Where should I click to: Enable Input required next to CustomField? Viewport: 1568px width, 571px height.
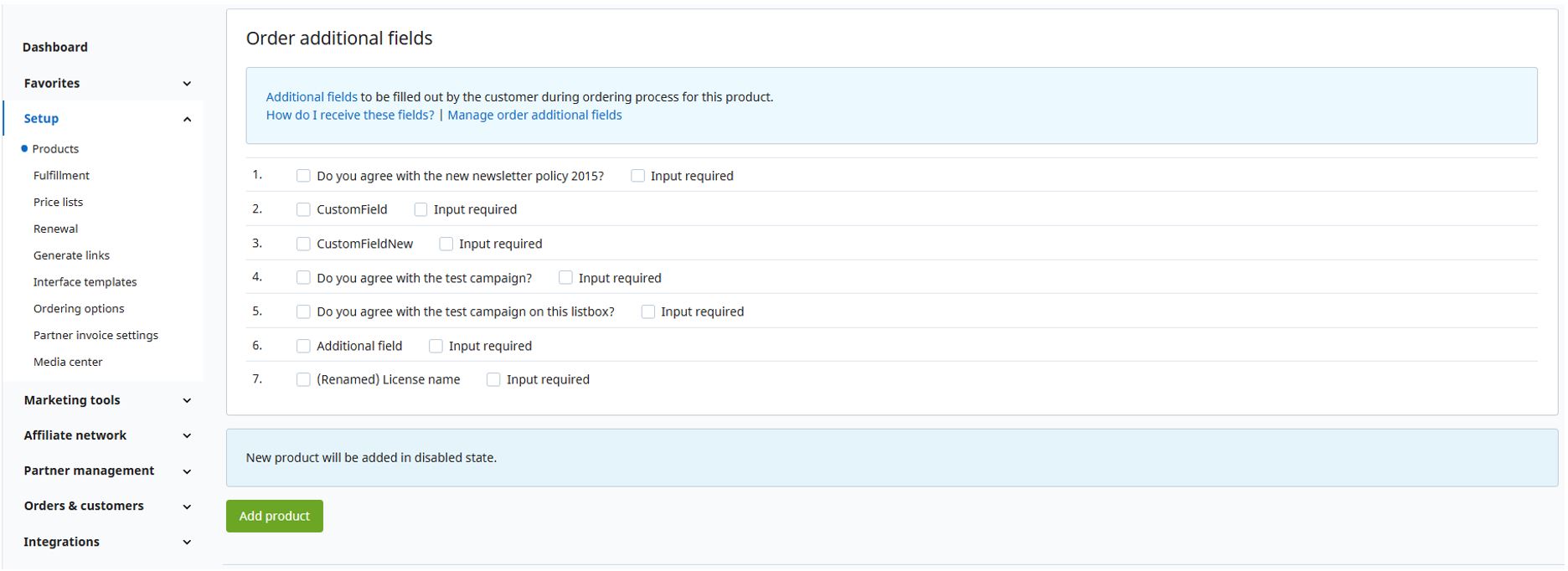[420, 209]
